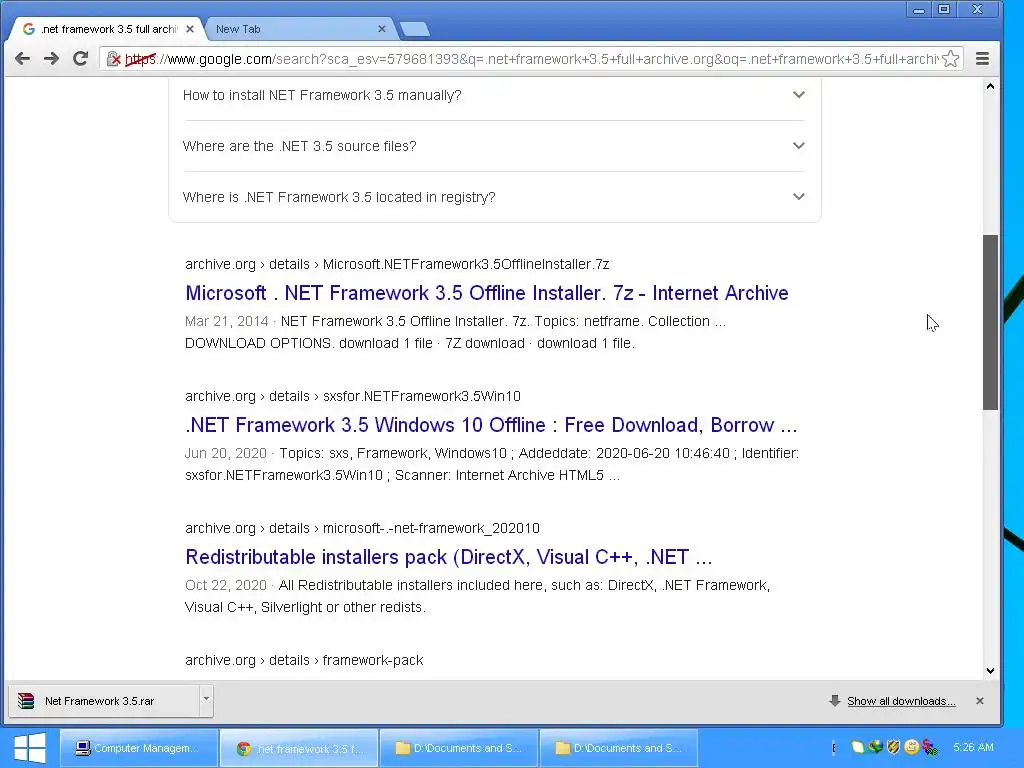Open Microsoft .NET Framework 3.5 Offline Installer 7z link

point(487,293)
